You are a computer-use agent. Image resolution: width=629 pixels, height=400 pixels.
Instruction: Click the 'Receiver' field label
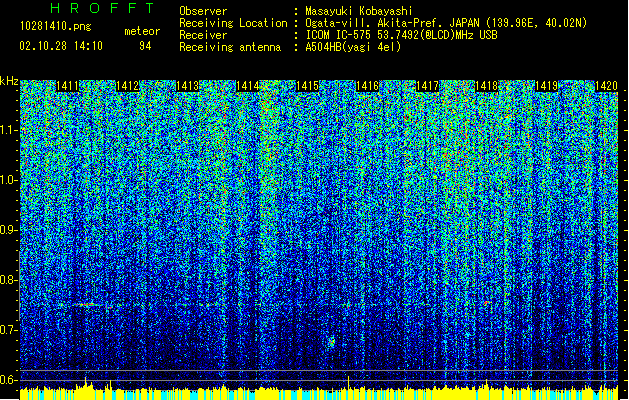(203, 35)
